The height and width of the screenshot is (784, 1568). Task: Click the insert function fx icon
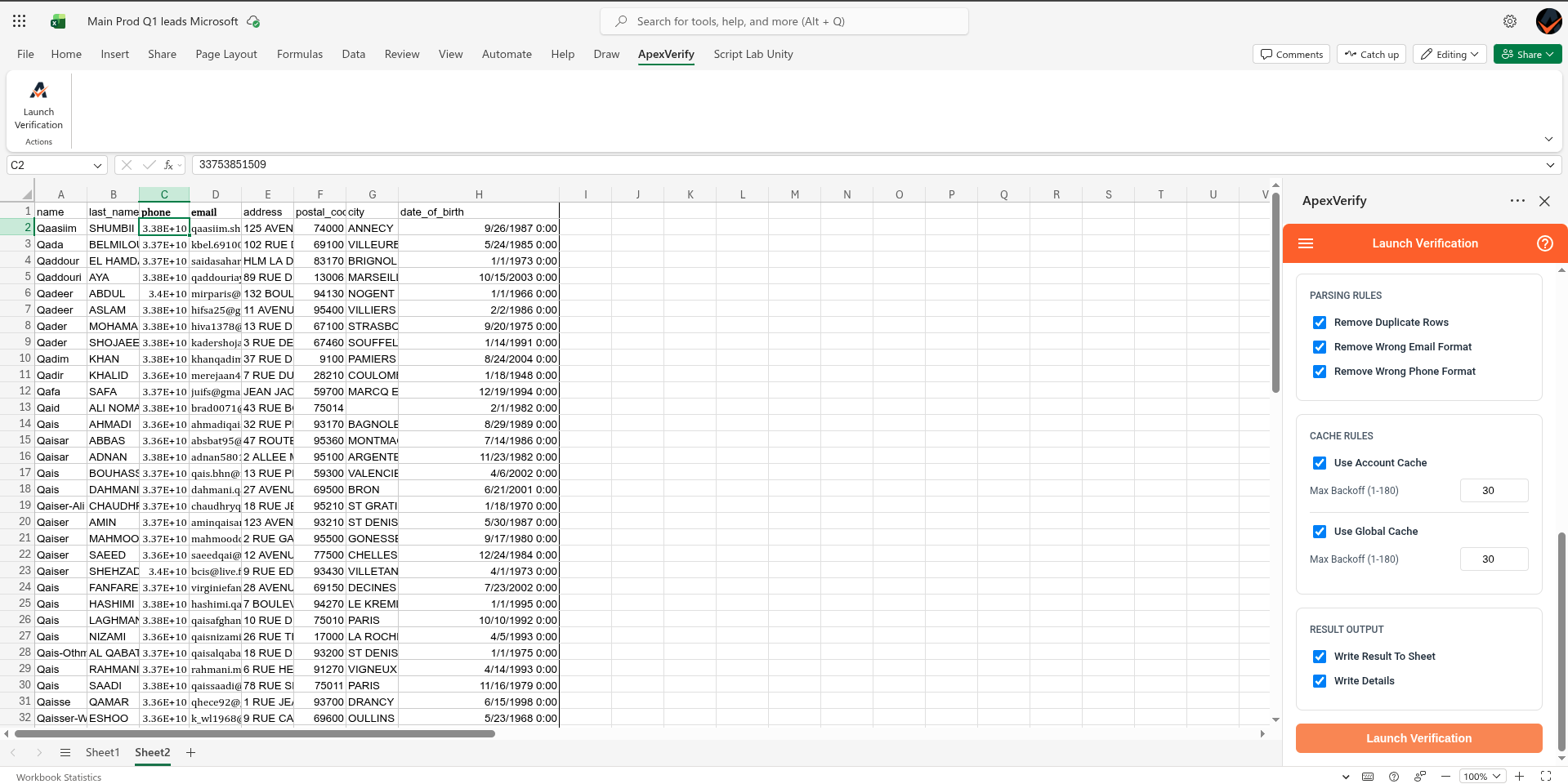click(x=169, y=165)
